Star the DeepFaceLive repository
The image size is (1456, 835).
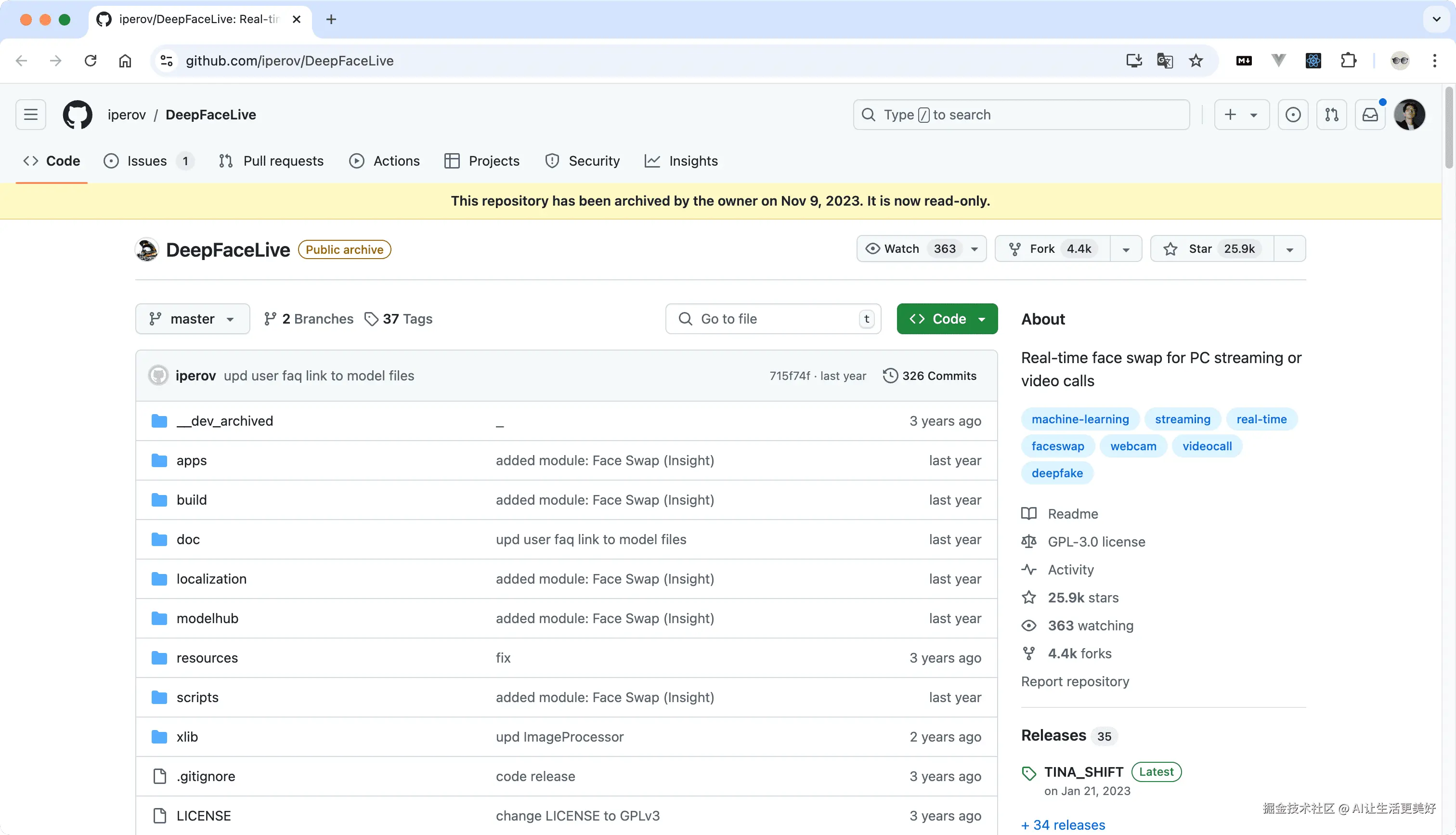(x=1210, y=248)
